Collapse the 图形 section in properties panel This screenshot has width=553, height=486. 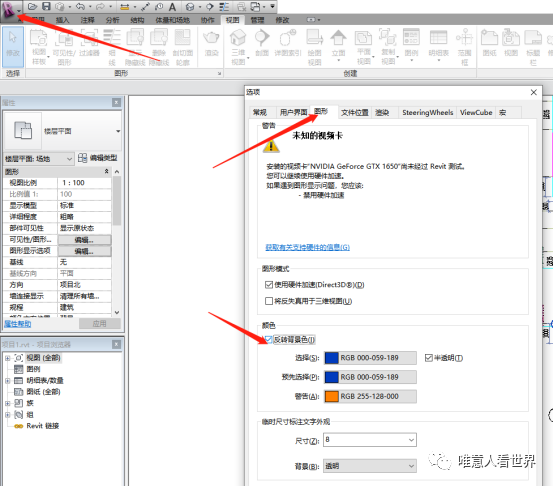(x=107, y=171)
